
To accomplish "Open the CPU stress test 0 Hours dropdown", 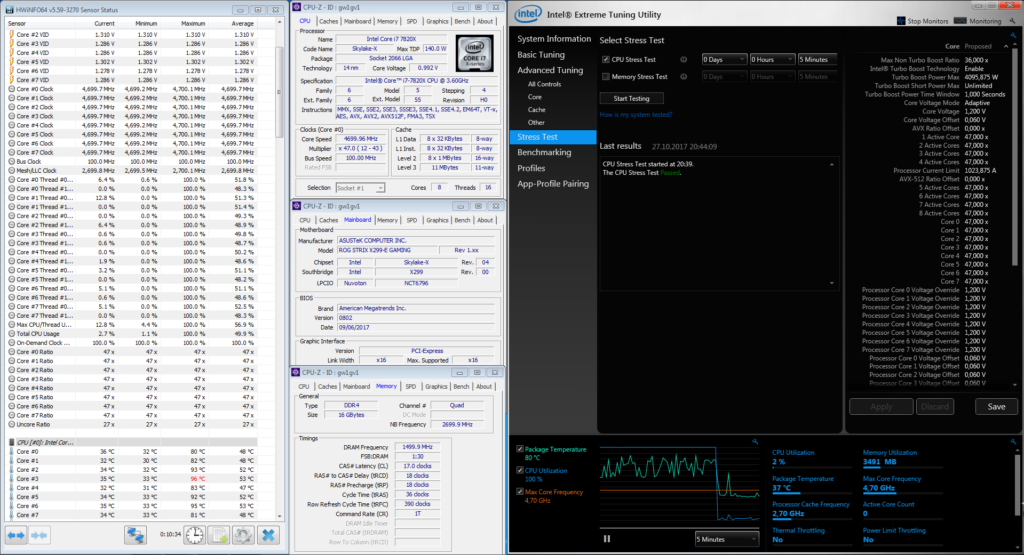I will click(772, 59).
